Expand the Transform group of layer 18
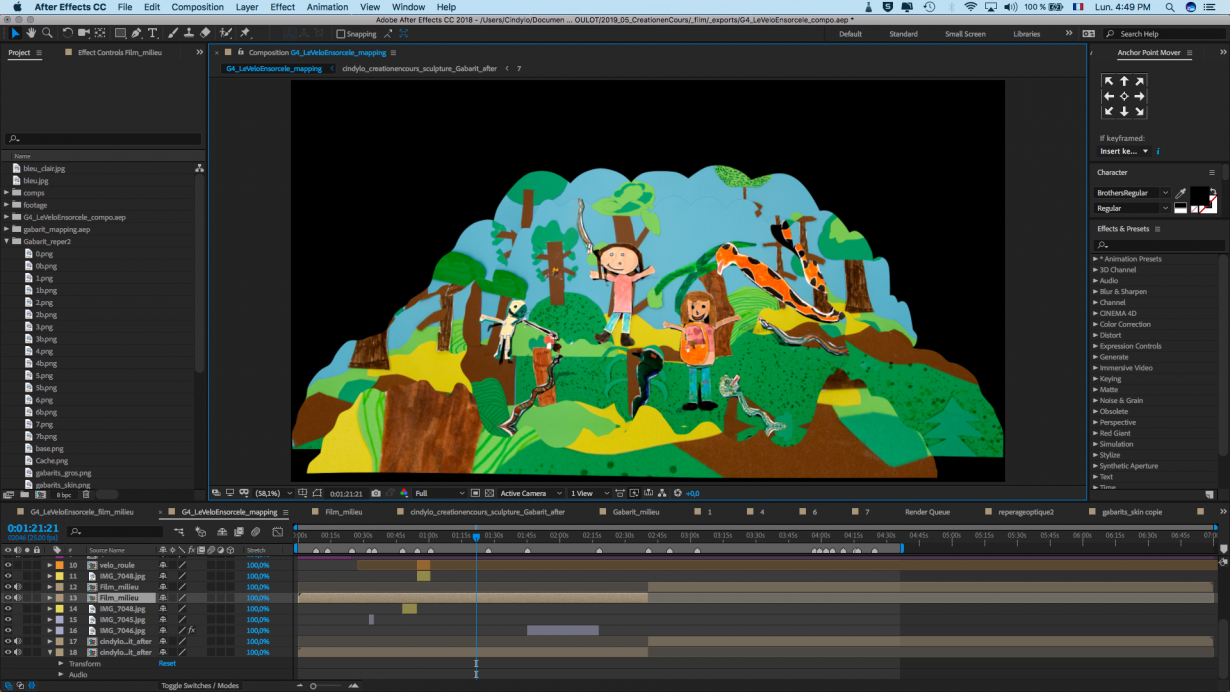 pyautogui.click(x=60, y=663)
